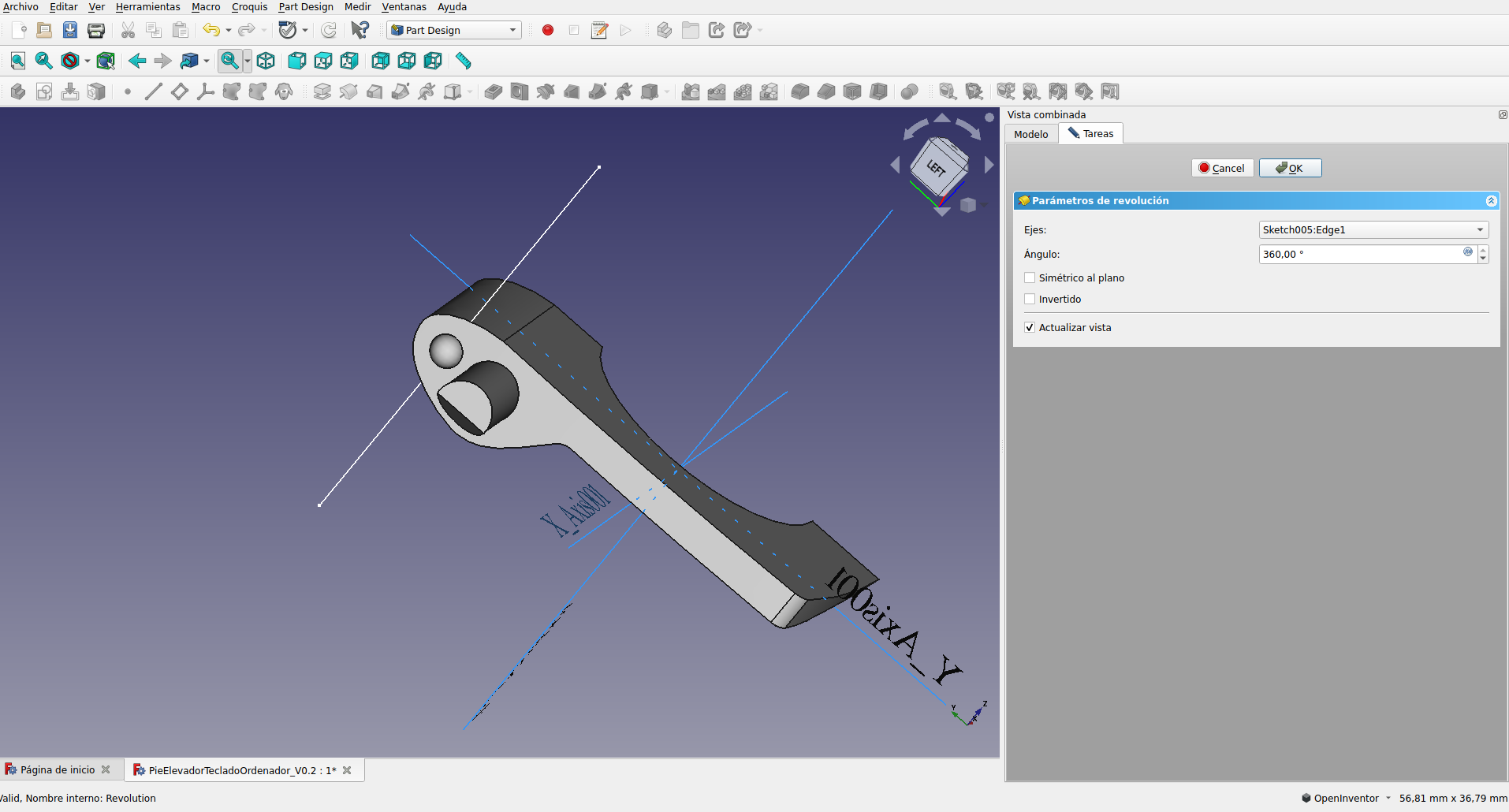Viewport: 1509px width, 812px height.
Task: Click the Save document icon
Action: click(x=70, y=30)
